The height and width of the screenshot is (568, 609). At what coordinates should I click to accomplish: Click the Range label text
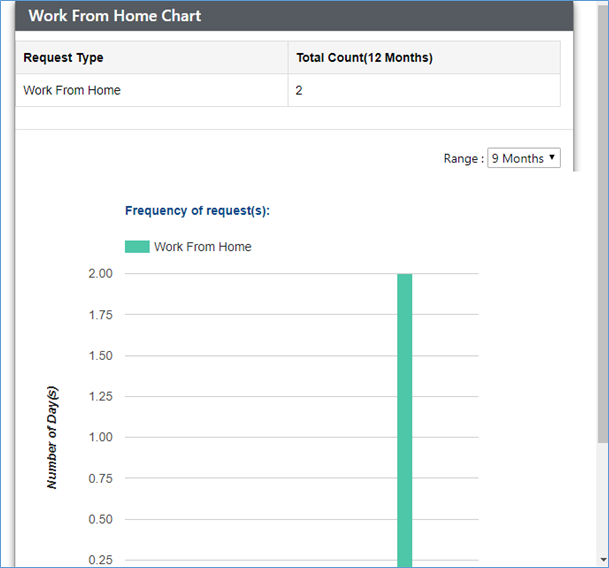[x=464, y=159]
